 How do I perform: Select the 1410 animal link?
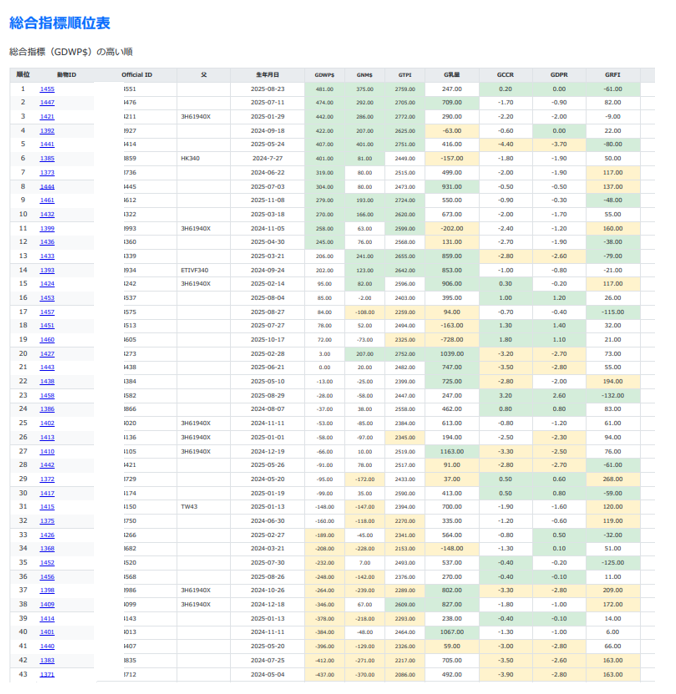pyautogui.click(x=47, y=451)
